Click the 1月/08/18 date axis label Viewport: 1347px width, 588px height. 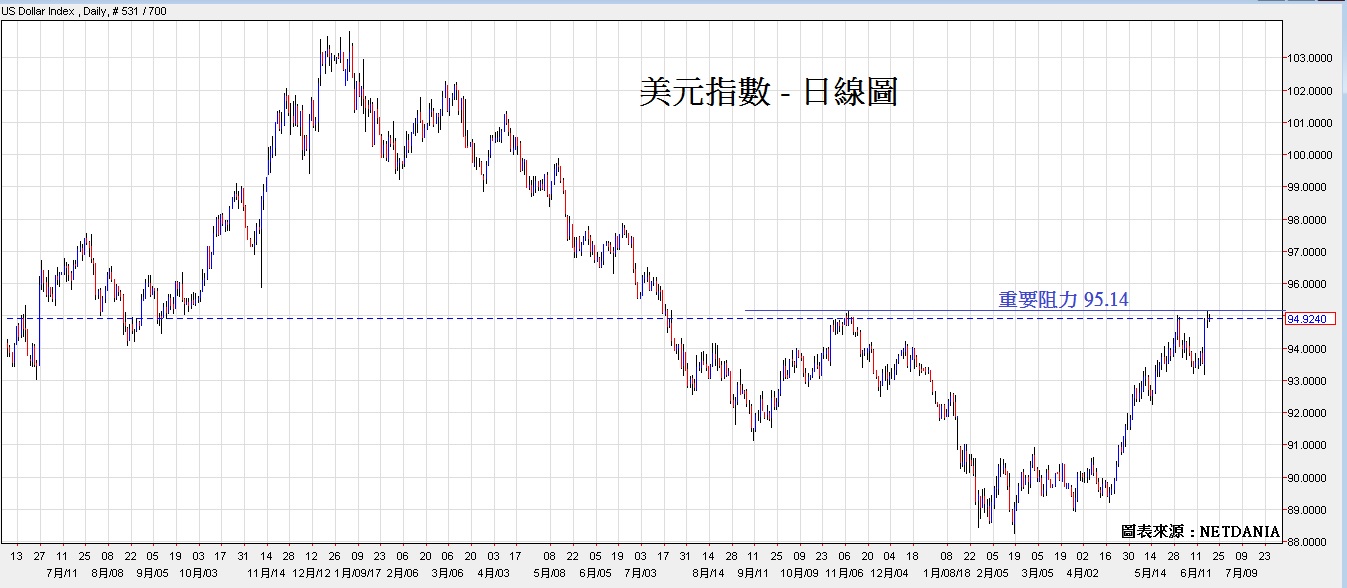tap(945, 573)
